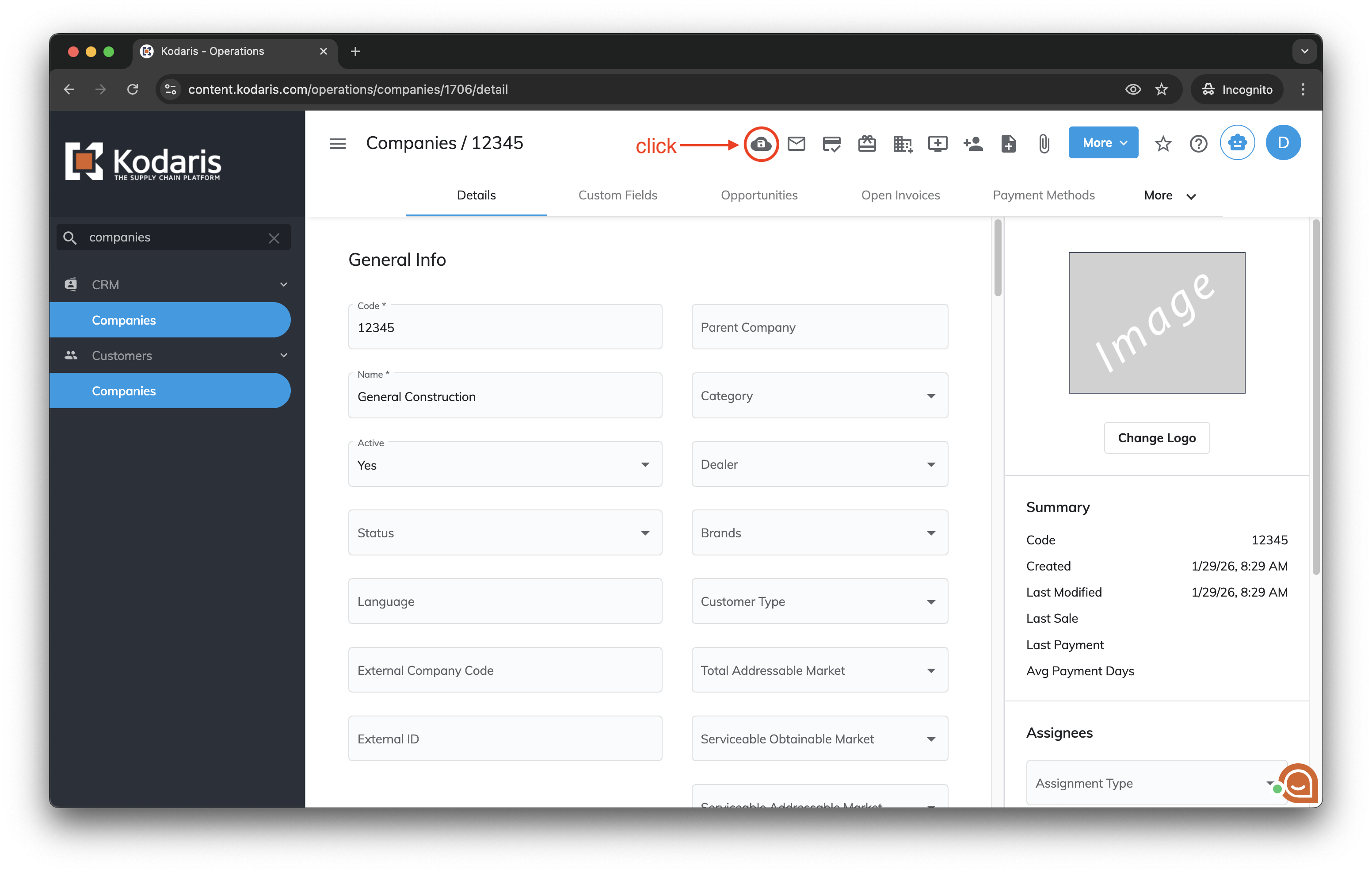Viewport: 1372px width, 873px height.
Task: Open the Status dropdown
Action: click(x=505, y=532)
